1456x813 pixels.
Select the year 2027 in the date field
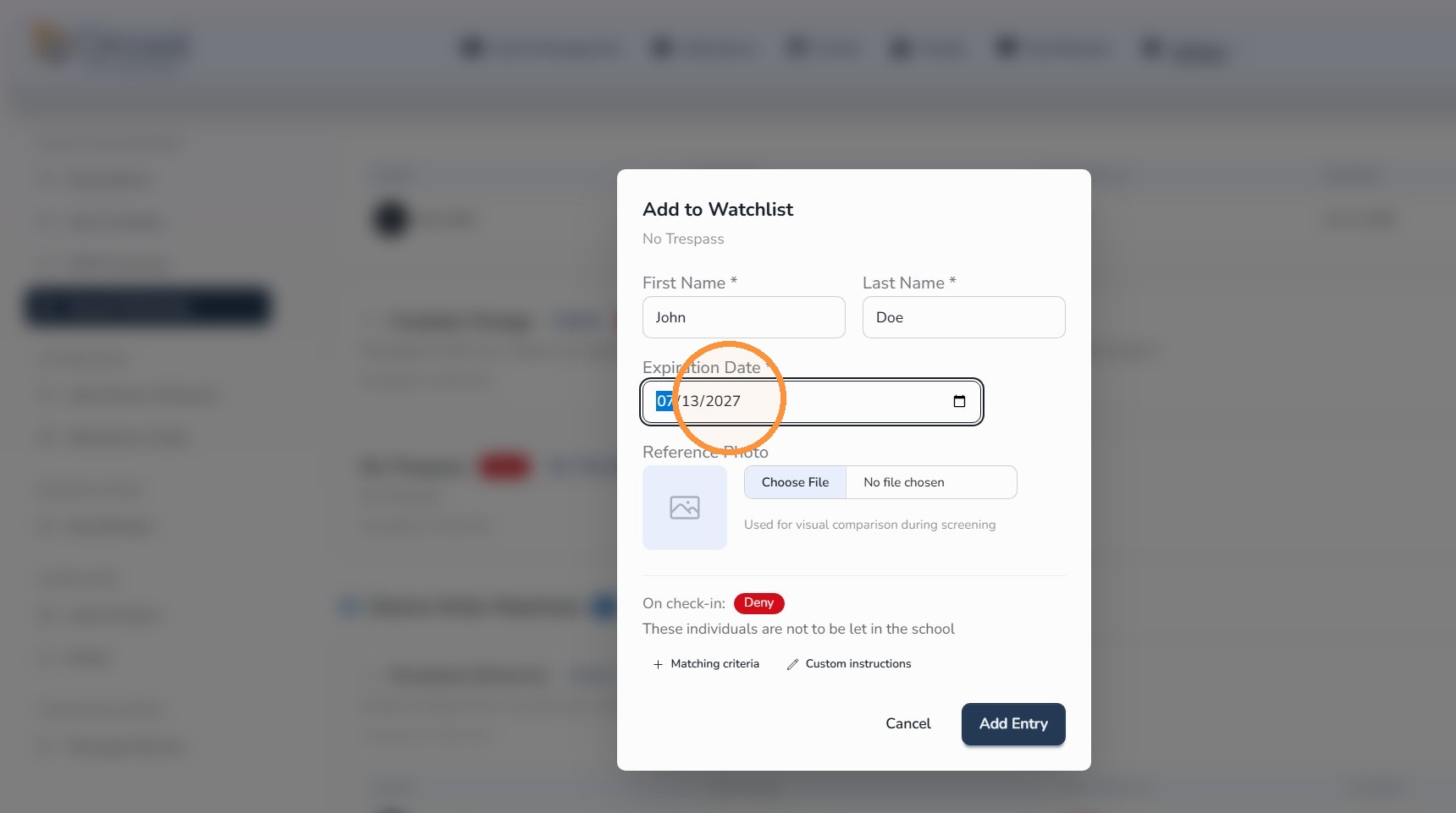tap(723, 401)
